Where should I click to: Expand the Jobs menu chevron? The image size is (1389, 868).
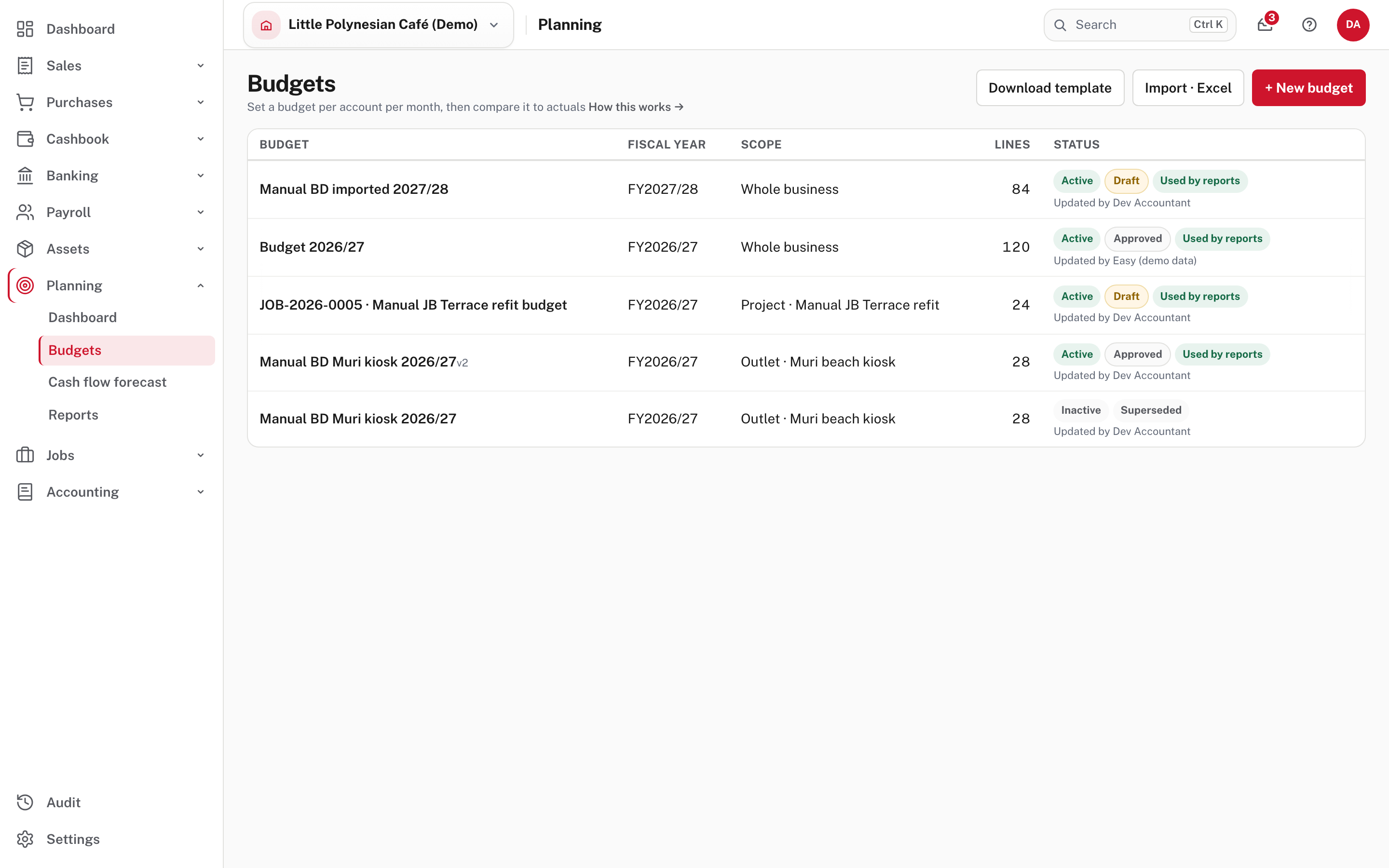coord(200,455)
